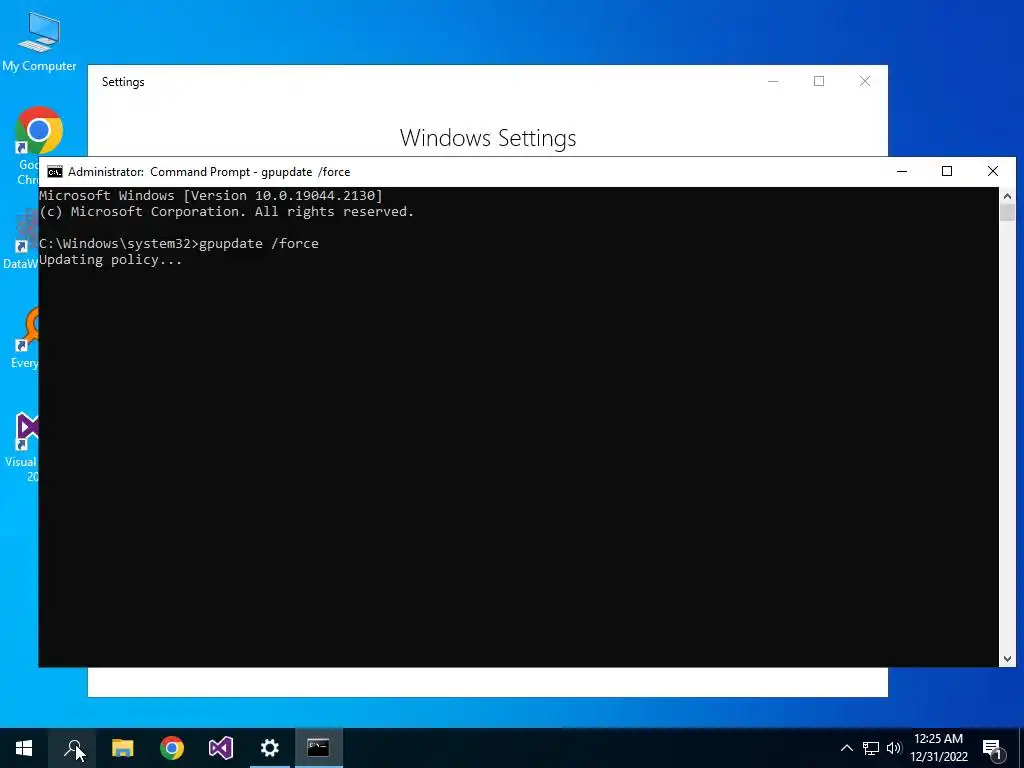
Task: Click the 'gpupdate /force' command text
Action: 259,244
